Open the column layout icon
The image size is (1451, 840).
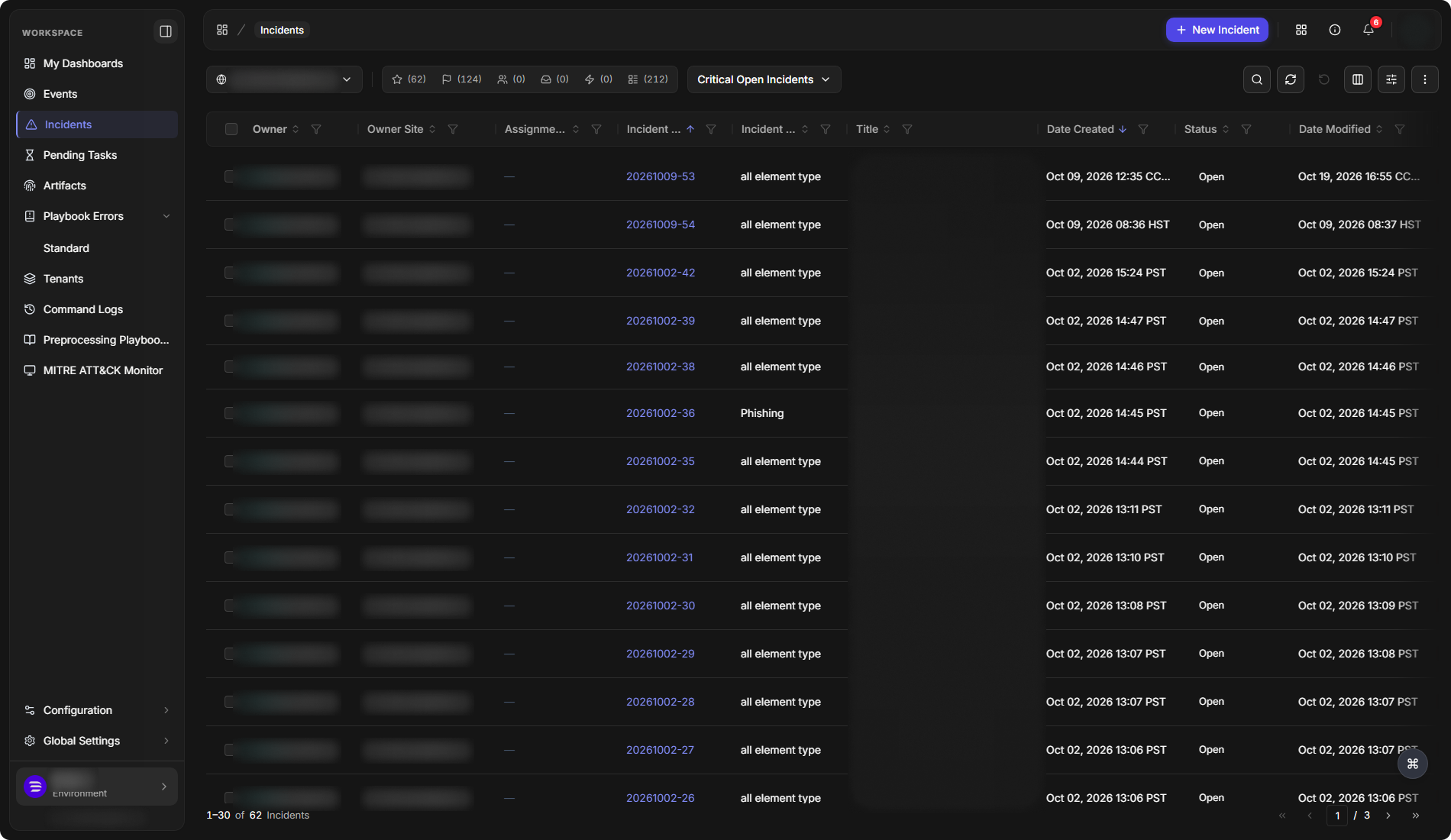[x=1358, y=79]
